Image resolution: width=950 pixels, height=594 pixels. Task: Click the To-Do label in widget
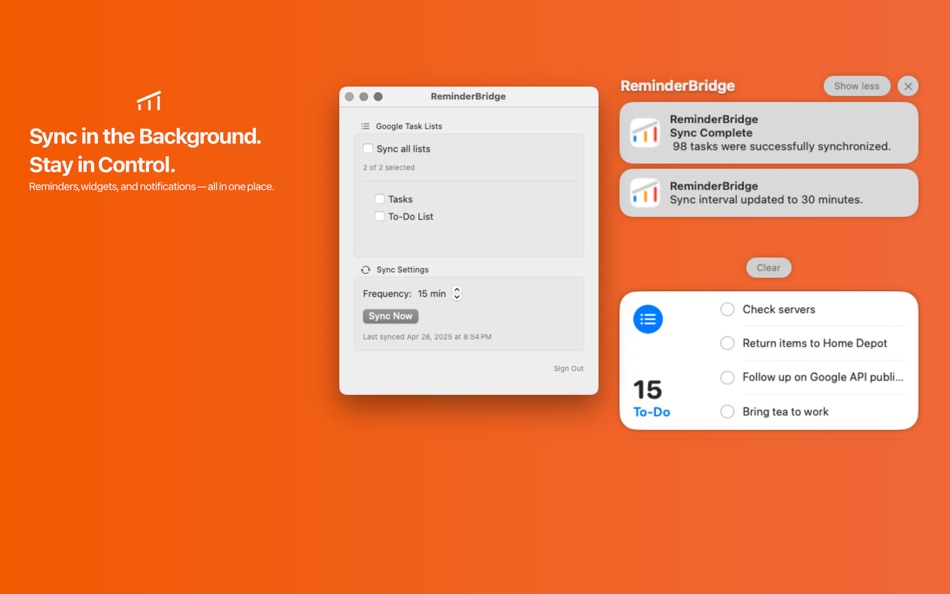[651, 412]
